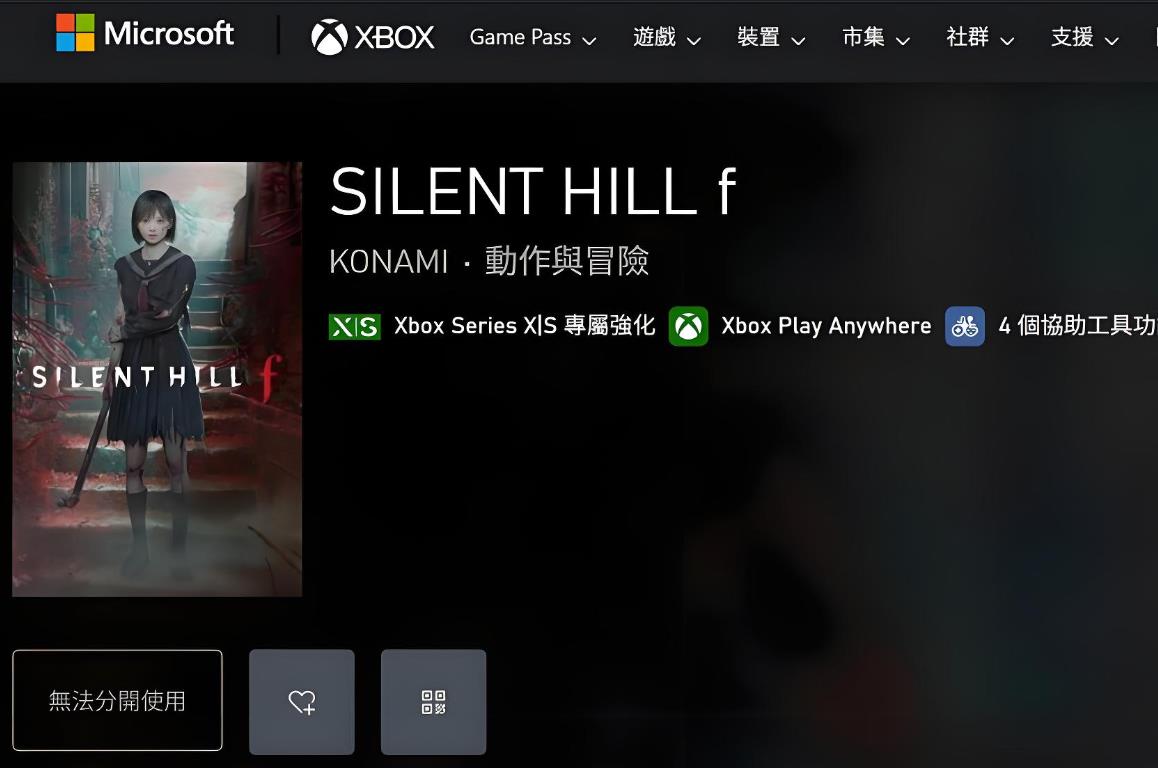Open the KONAMI publisher link
This screenshot has height=768, width=1158.
coord(388,261)
